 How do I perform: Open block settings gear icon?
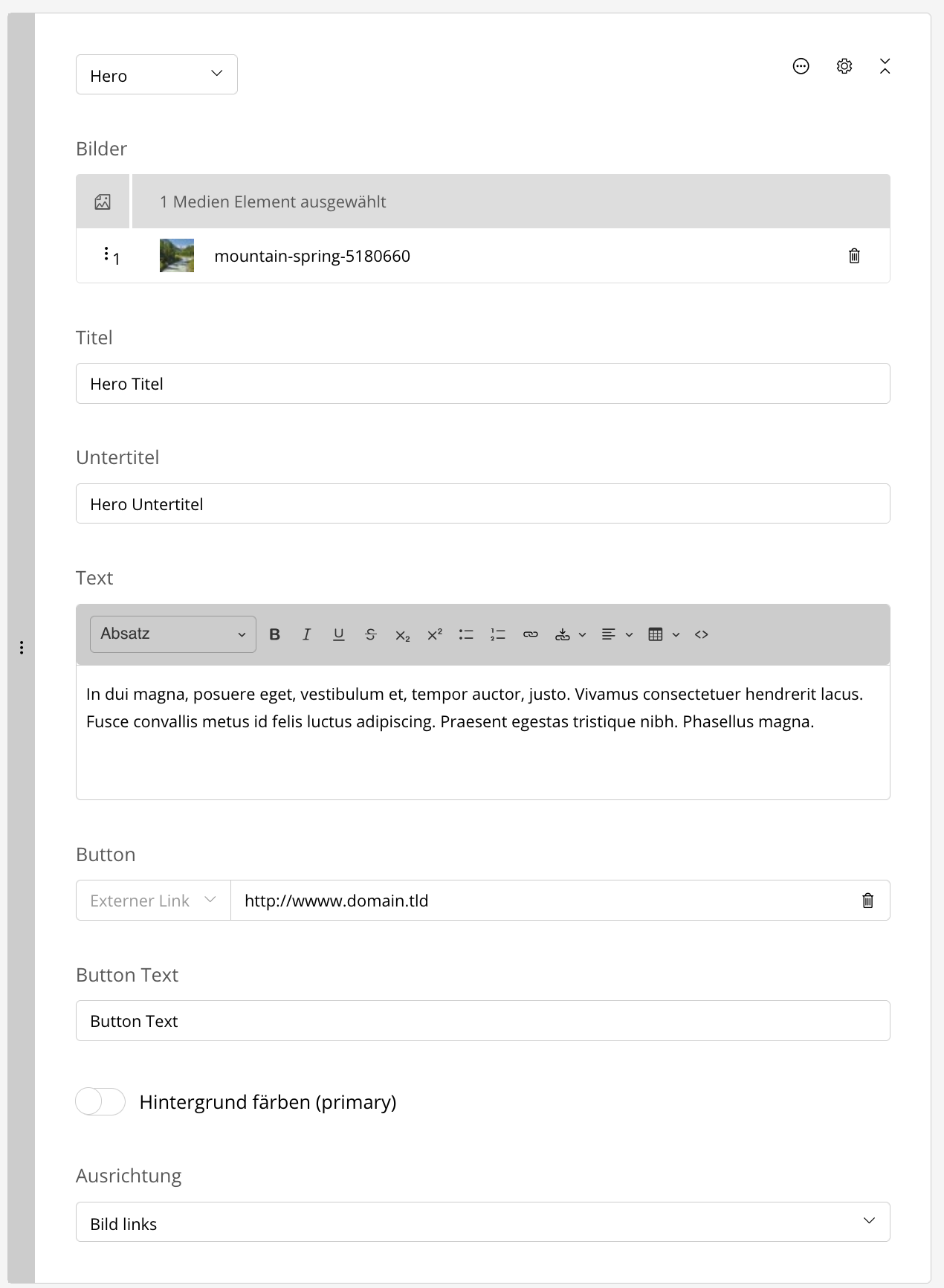pos(844,66)
